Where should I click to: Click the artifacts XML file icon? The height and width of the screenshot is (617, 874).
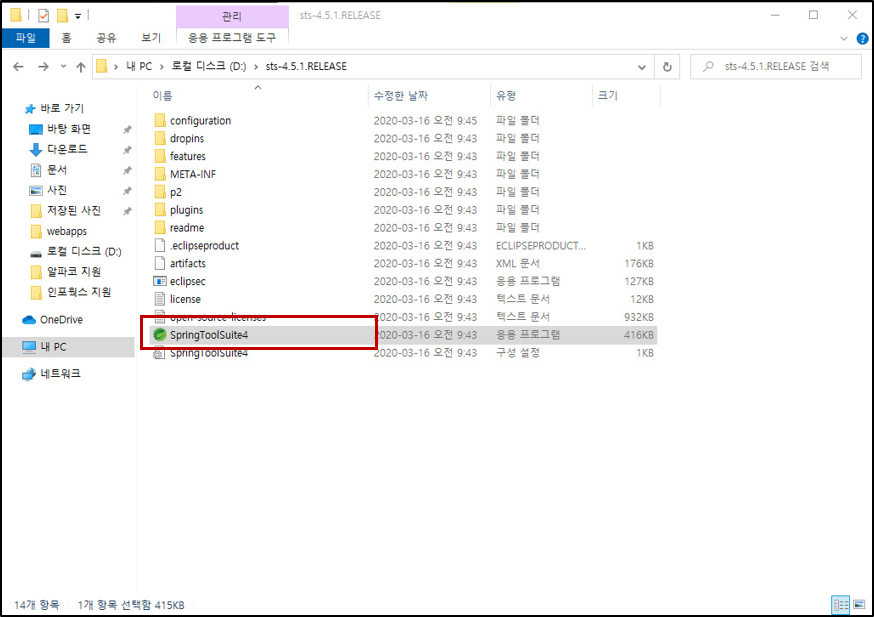(x=160, y=263)
